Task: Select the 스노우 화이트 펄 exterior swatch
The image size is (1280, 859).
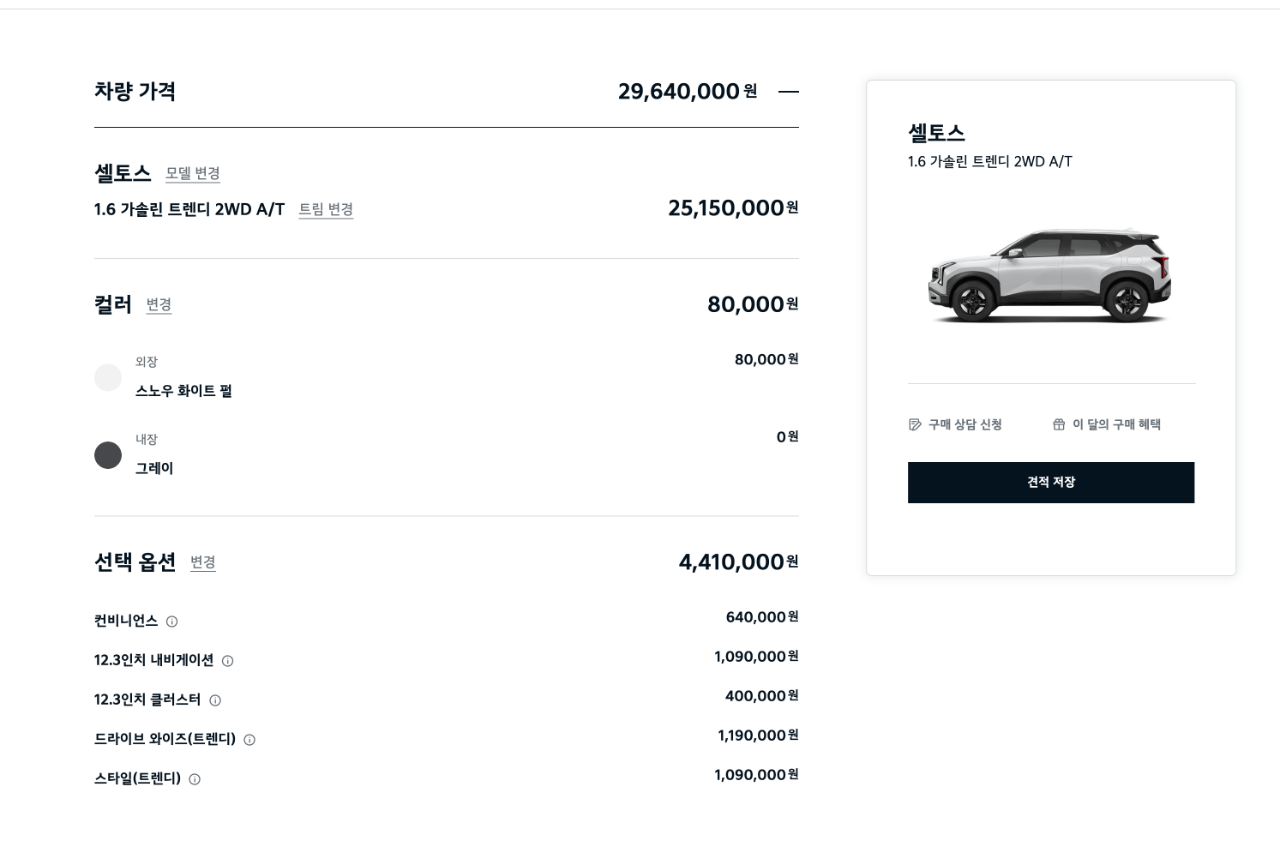Action: (x=108, y=378)
